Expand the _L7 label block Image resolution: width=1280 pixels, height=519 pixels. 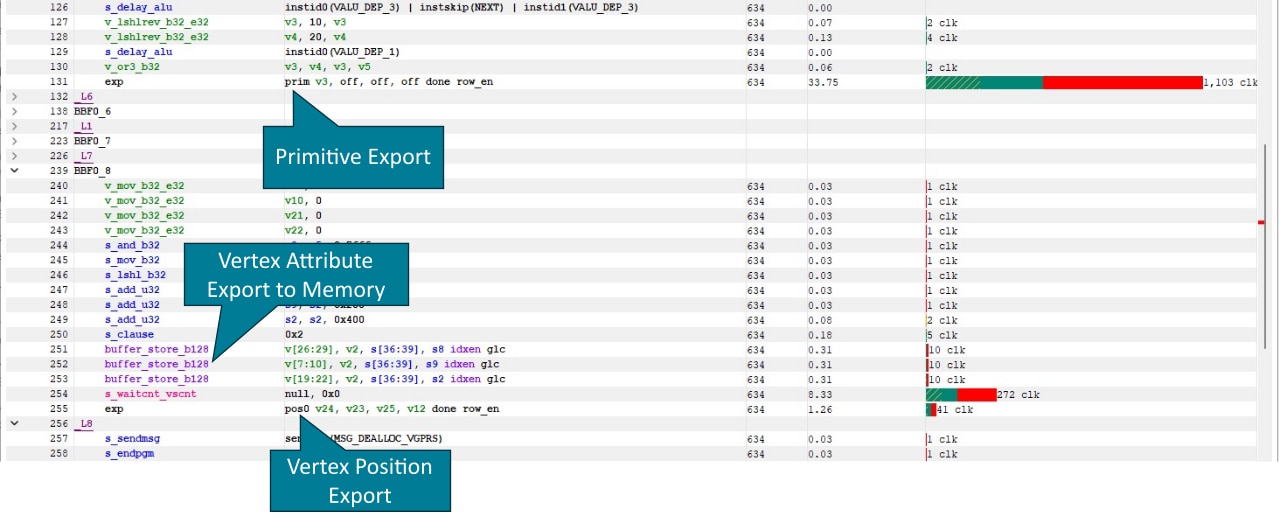click(x=14, y=156)
